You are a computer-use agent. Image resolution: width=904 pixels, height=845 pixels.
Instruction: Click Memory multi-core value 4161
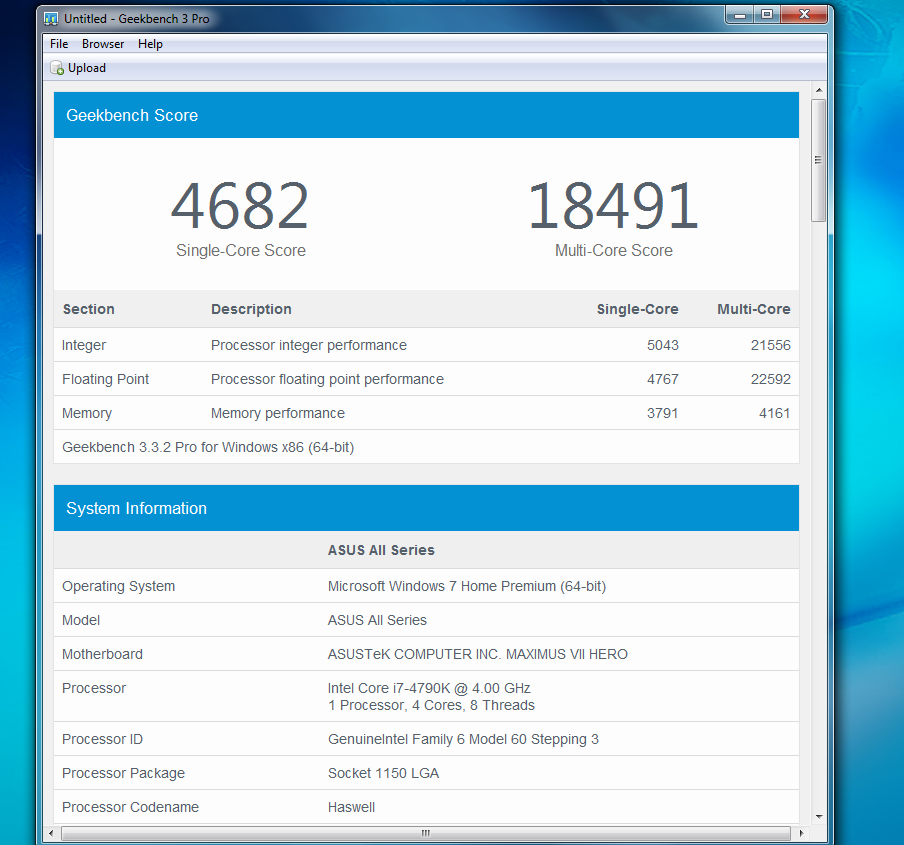click(774, 413)
